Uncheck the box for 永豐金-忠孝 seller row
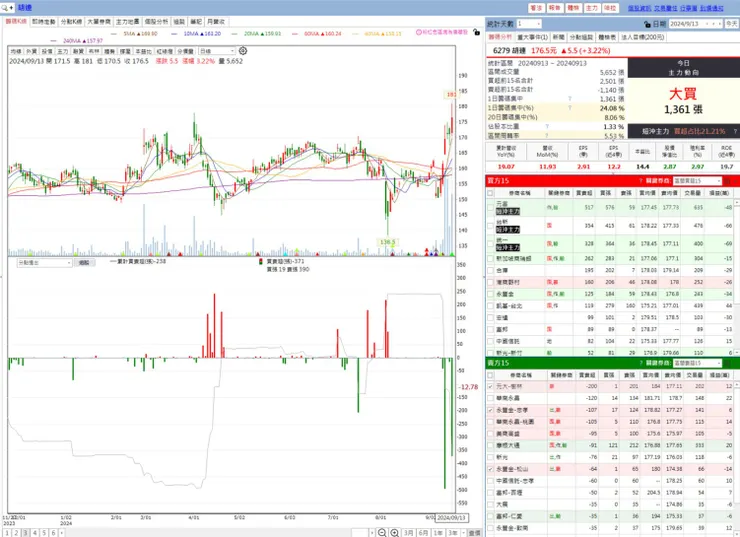Viewport: 740px width, 537px height. [490, 410]
